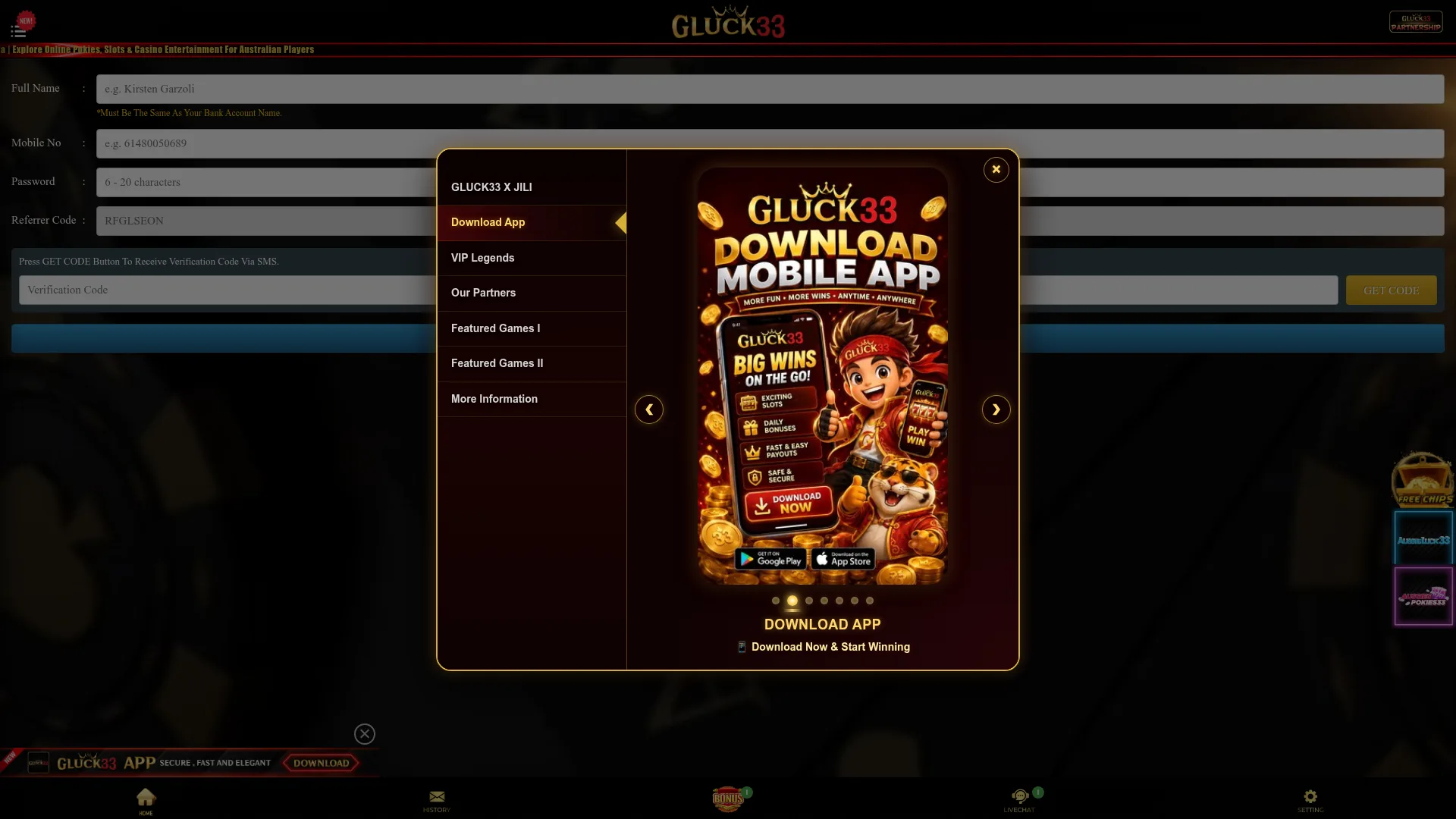Jump to the third carousel dot
Screen dimensions: 1456x819
point(809,601)
